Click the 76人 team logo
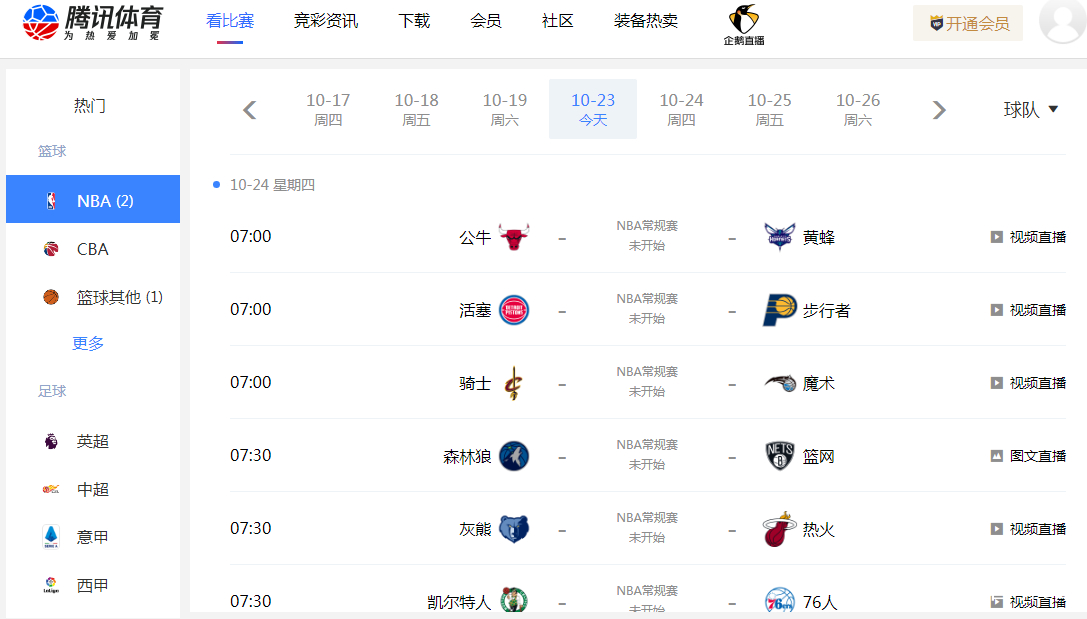Screen dimensions: 1087x619 (780, 601)
